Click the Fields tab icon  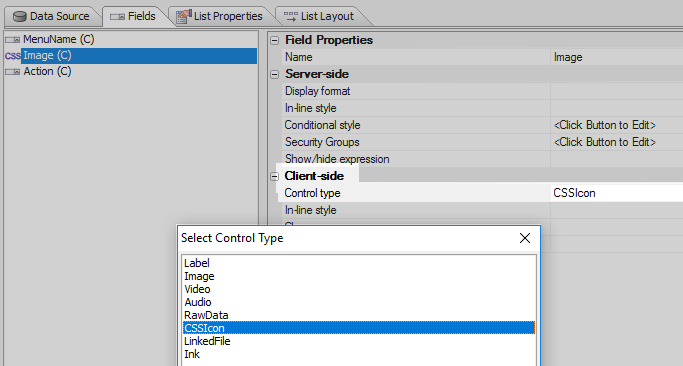pos(117,17)
